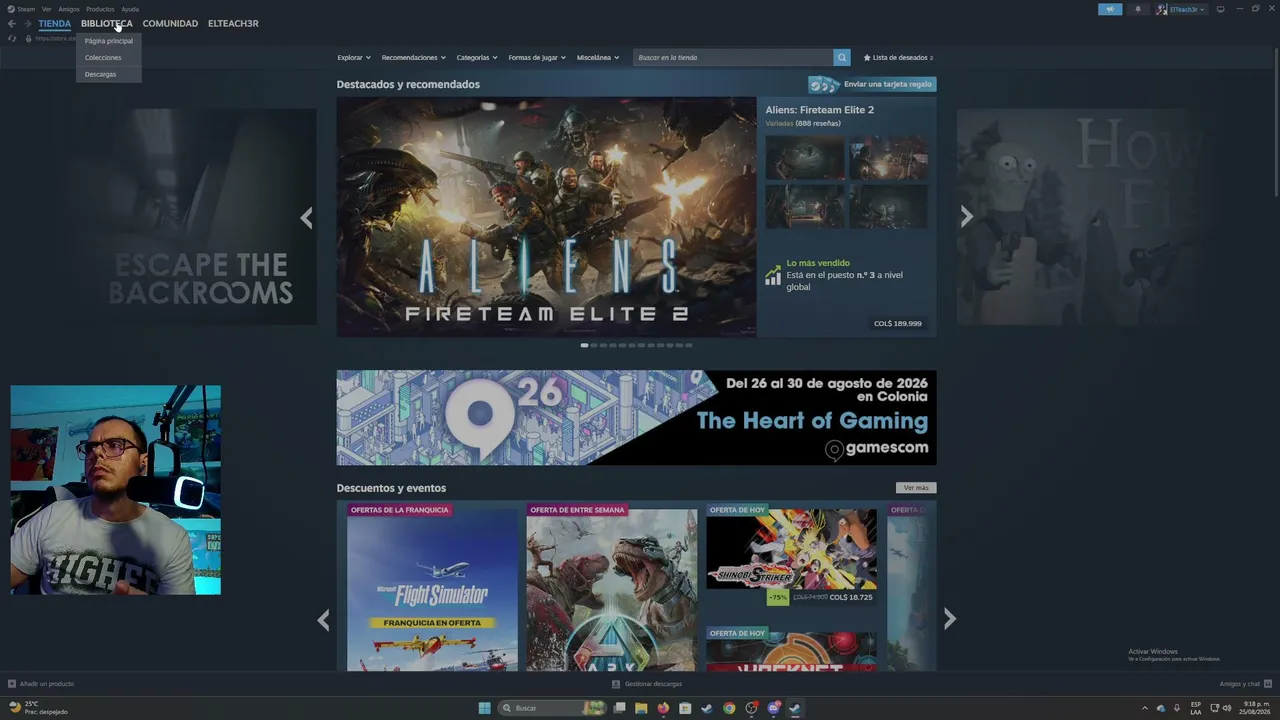Image resolution: width=1280 pixels, height=720 pixels.
Task: Click the Aliens: Fireteam Elite 2 title
Action: pos(820,110)
